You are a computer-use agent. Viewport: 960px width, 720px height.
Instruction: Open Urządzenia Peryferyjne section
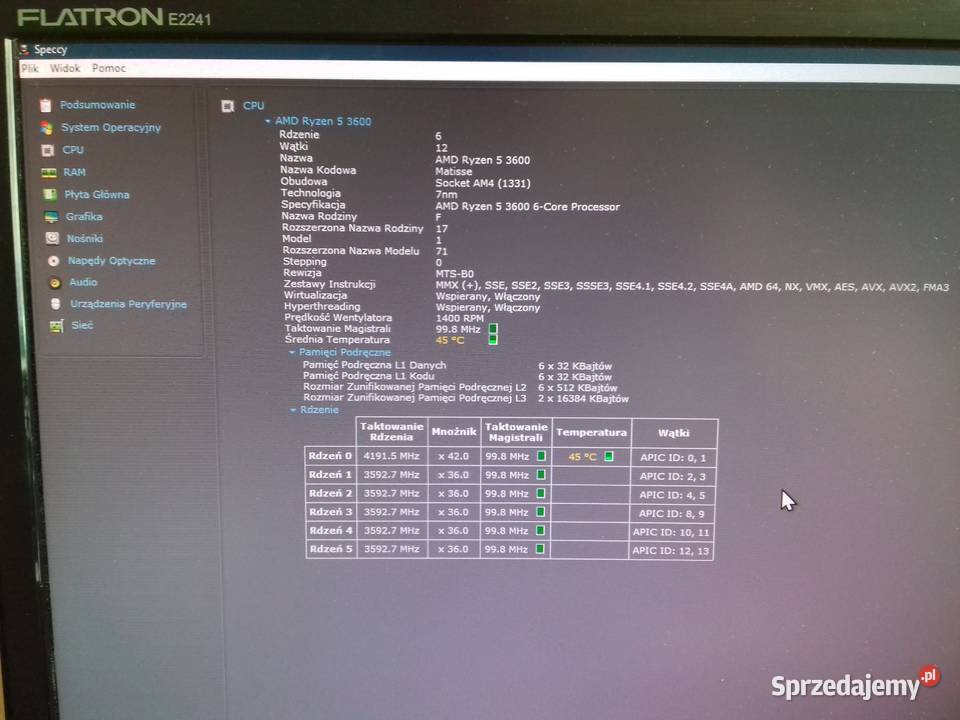[x=129, y=304]
